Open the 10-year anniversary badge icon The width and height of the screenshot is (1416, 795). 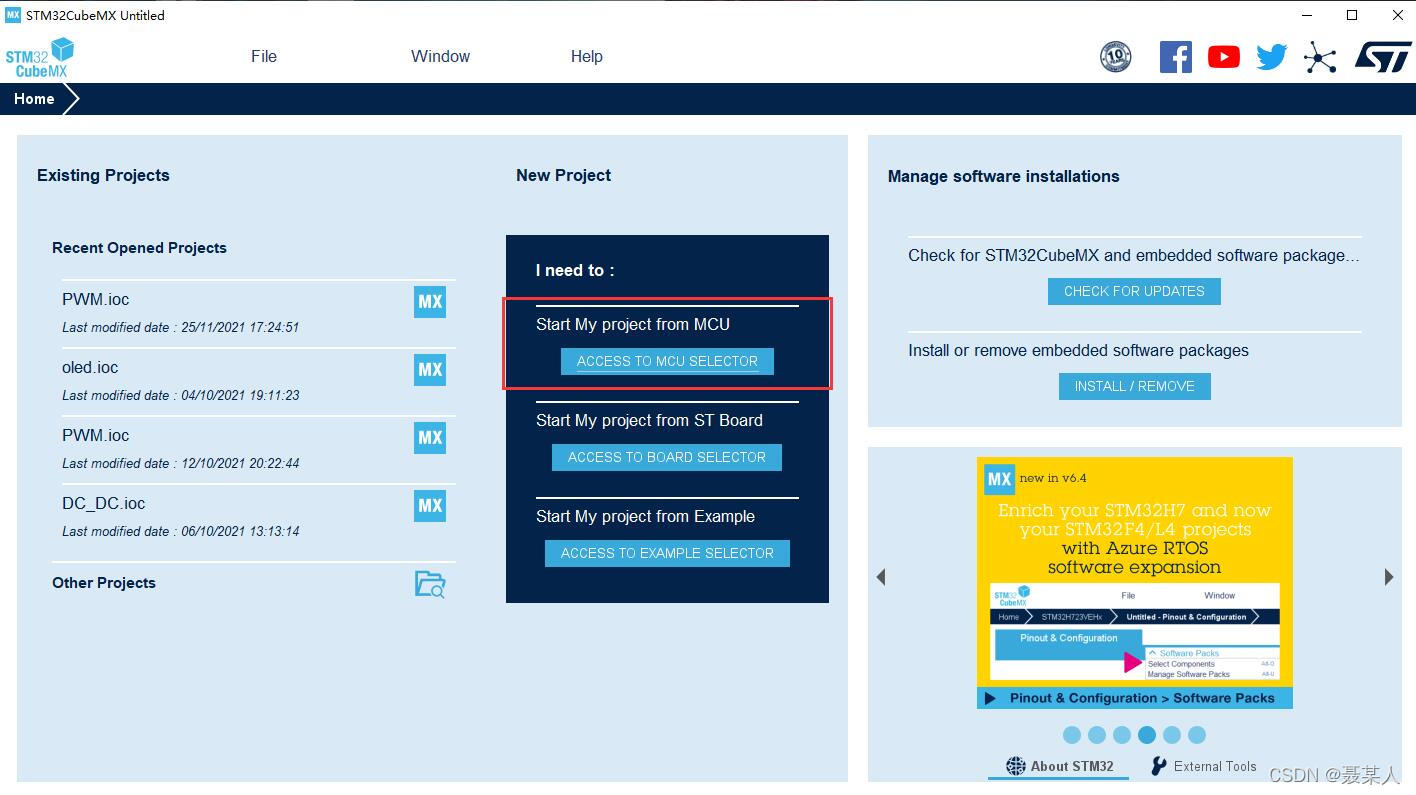click(1115, 57)
